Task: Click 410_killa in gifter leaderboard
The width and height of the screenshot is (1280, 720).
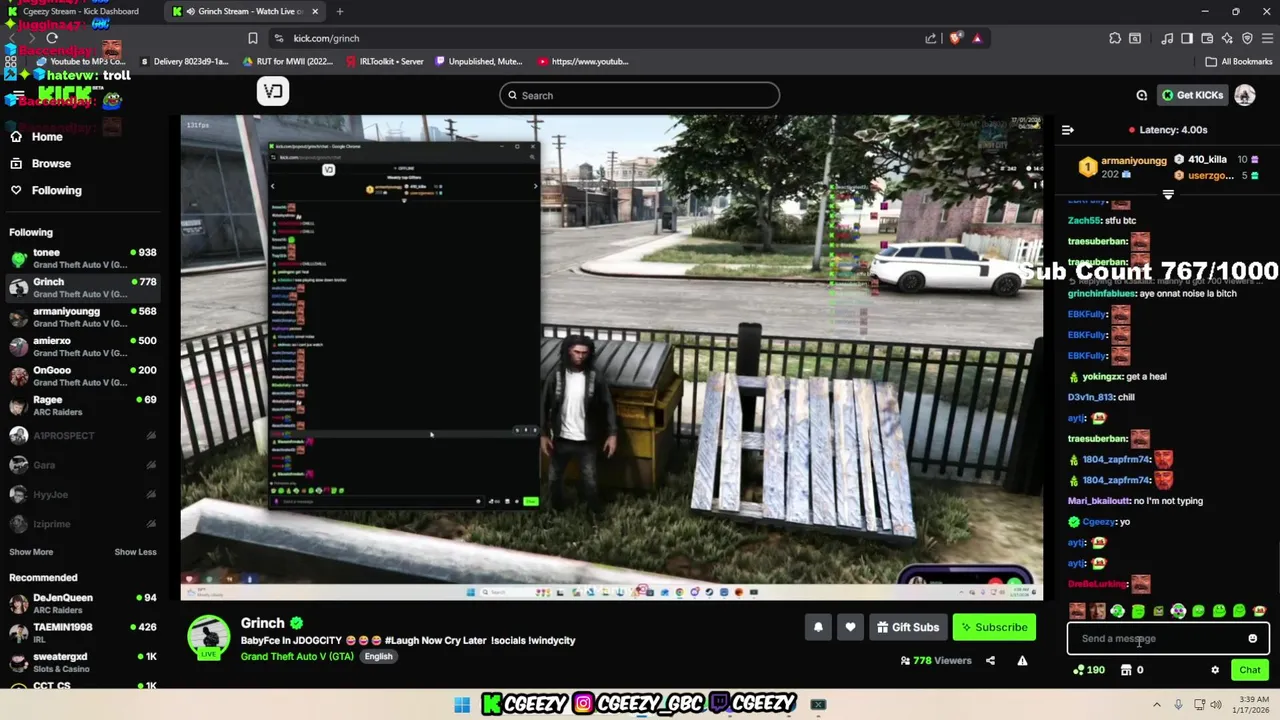Action: point(1207,159)
